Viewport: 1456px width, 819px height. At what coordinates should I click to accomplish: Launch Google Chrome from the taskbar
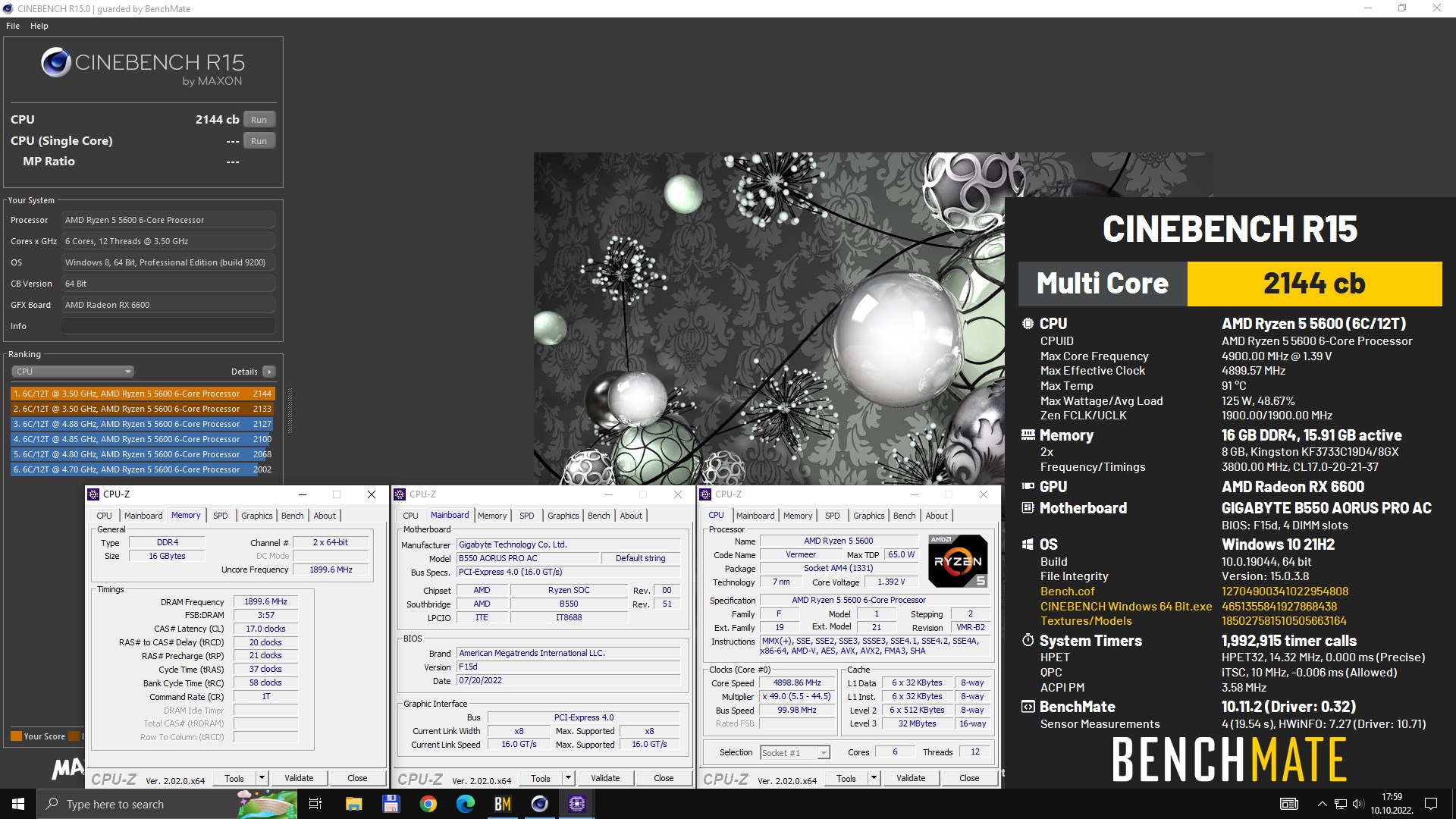click(x=428, y=804)
